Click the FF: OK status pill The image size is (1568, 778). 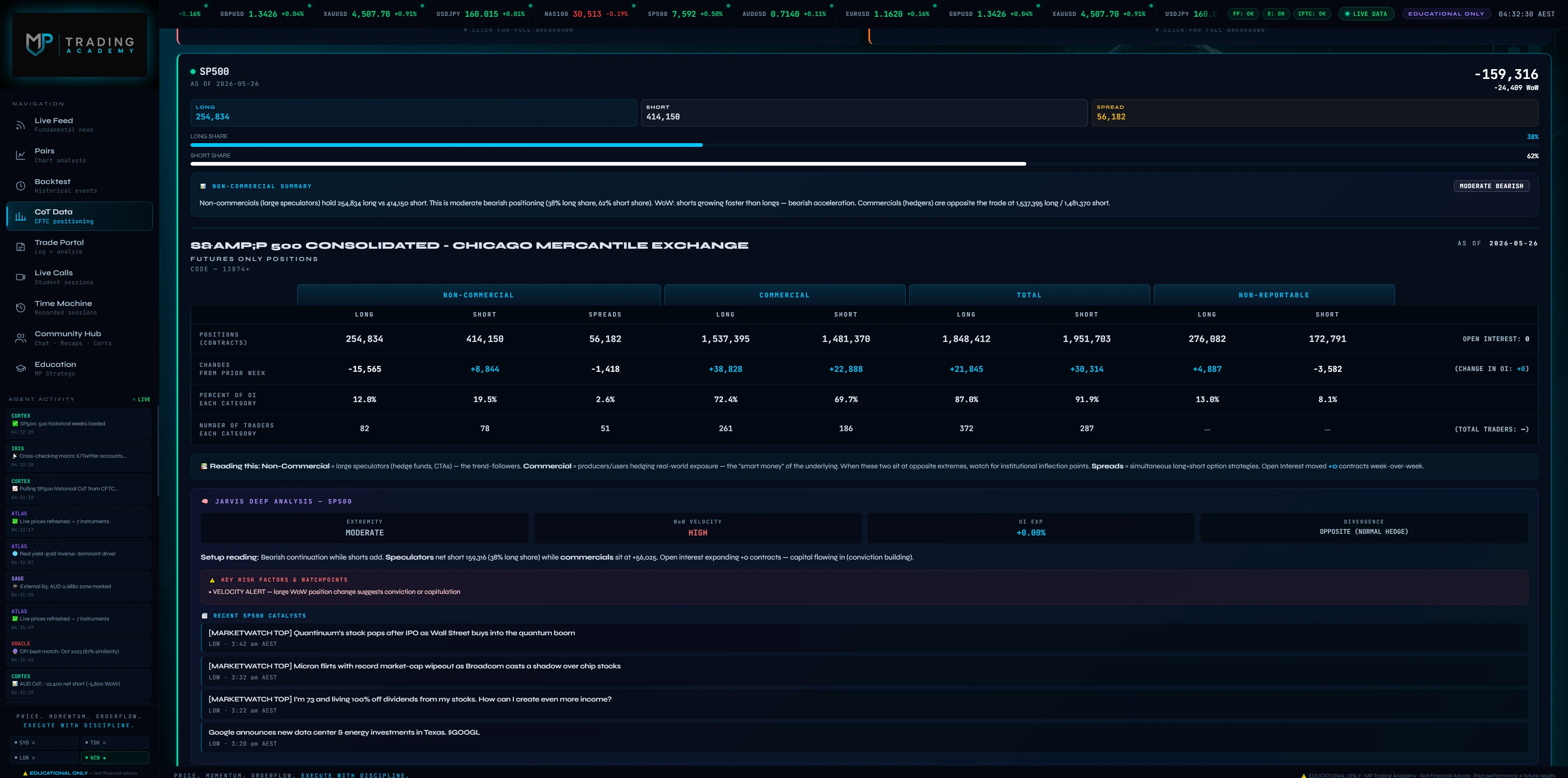(x=1244, y=14)
